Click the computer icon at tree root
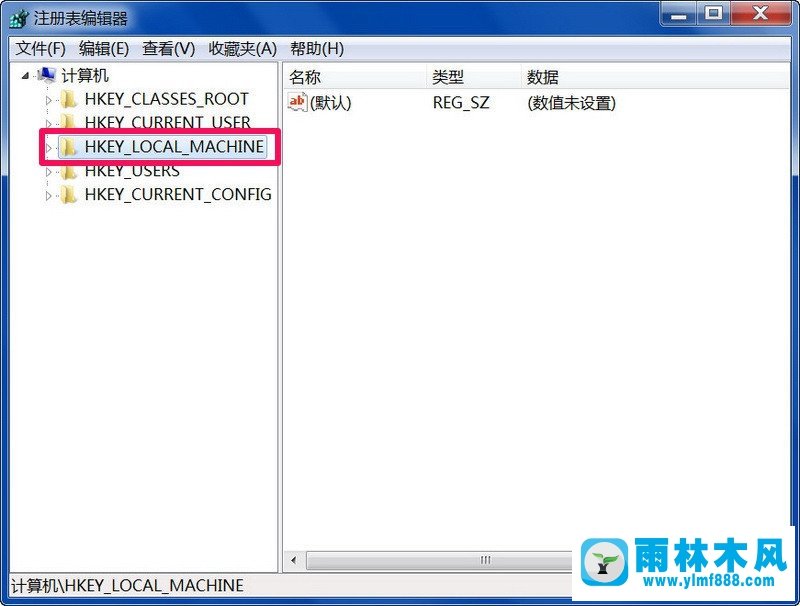 [x=46, y=75]
